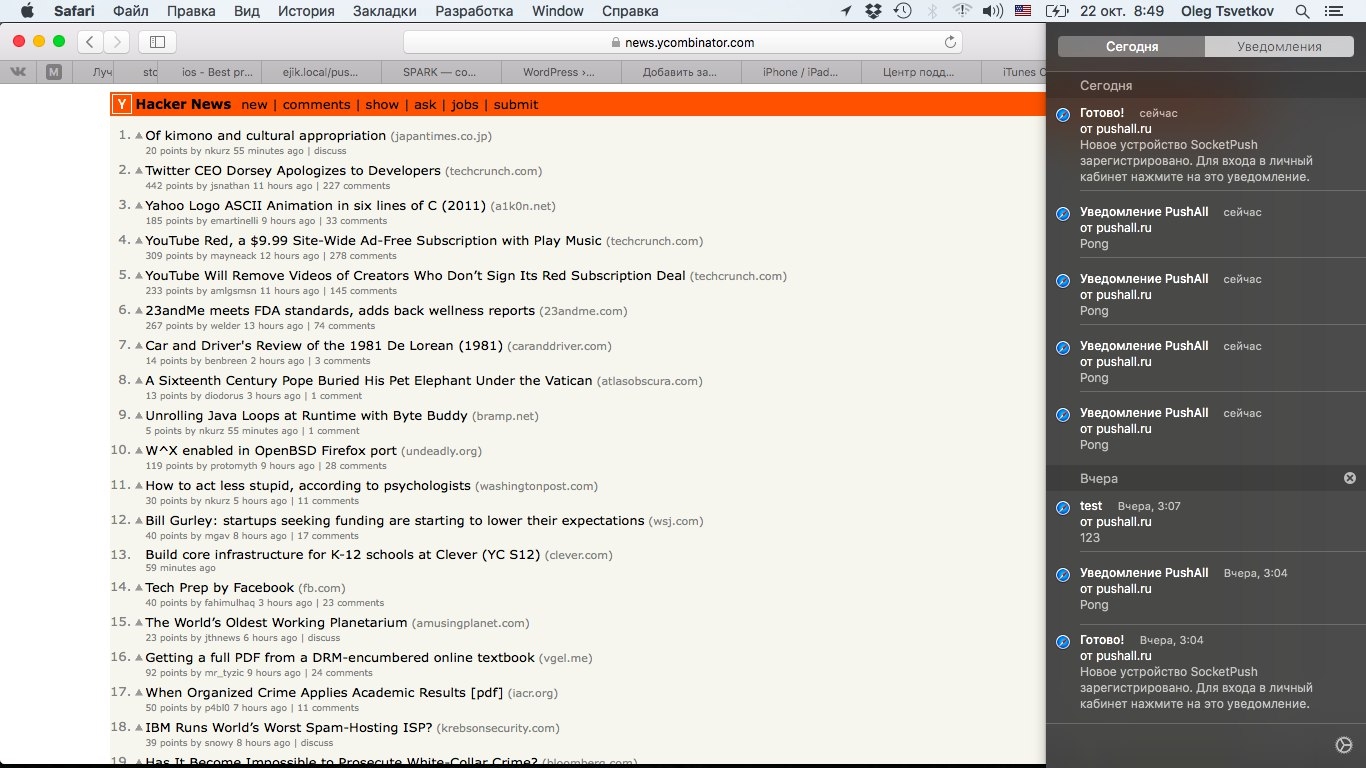Viewport: 1366px width, 768px height.
Task: Upvote the Unrolling Java Loops story
Action: click(139, 416)
